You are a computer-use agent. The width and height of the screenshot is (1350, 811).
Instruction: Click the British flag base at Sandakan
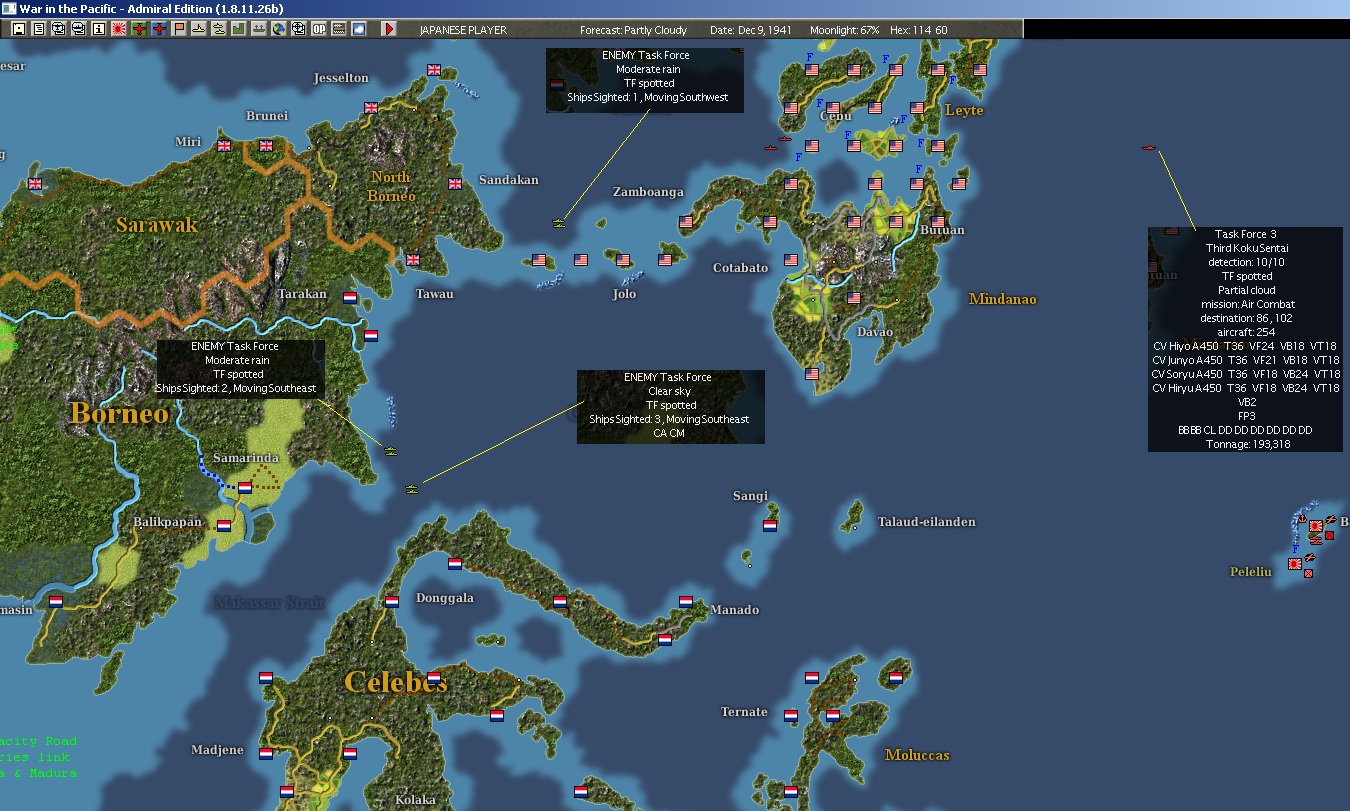point(455,184)
